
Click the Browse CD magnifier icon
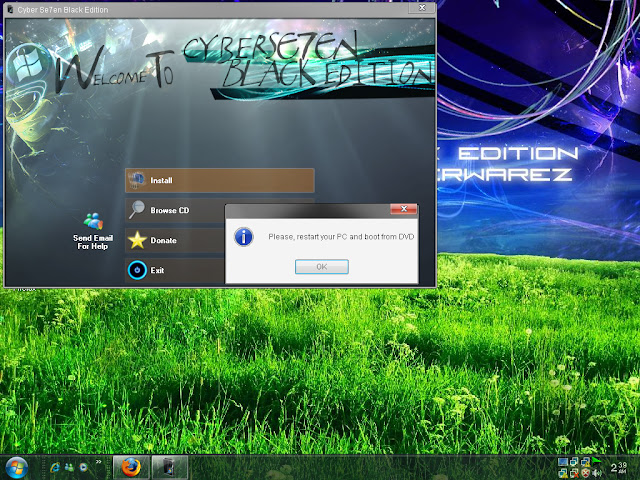click(x=137, y=210)
